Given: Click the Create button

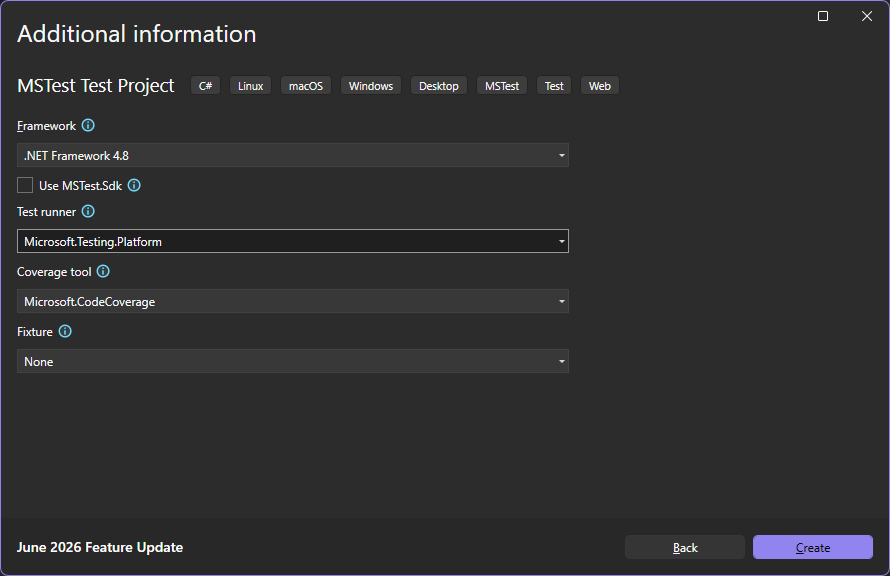Looking at the screenshot, I should point(813,548).
